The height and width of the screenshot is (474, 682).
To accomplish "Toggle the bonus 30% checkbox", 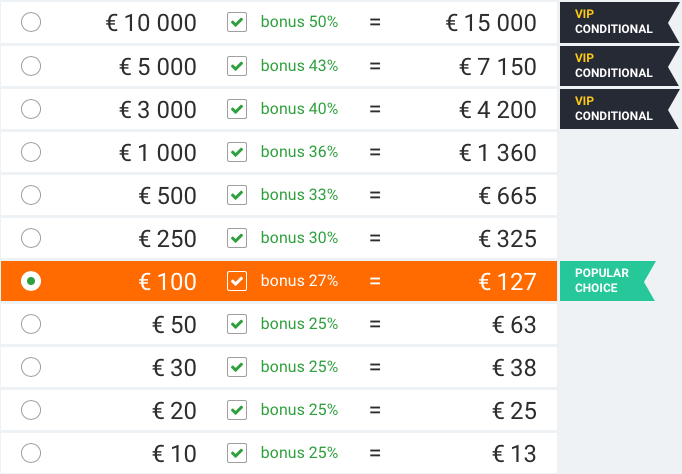I will [237, 238].
